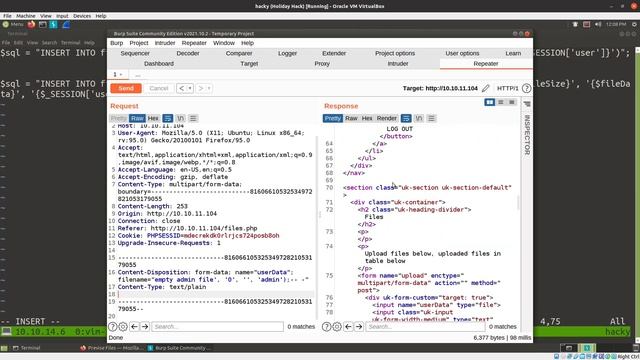Open the Intruder menu in menu bar
The width and height of the screenshot is (640, 360).
point(165,43)
